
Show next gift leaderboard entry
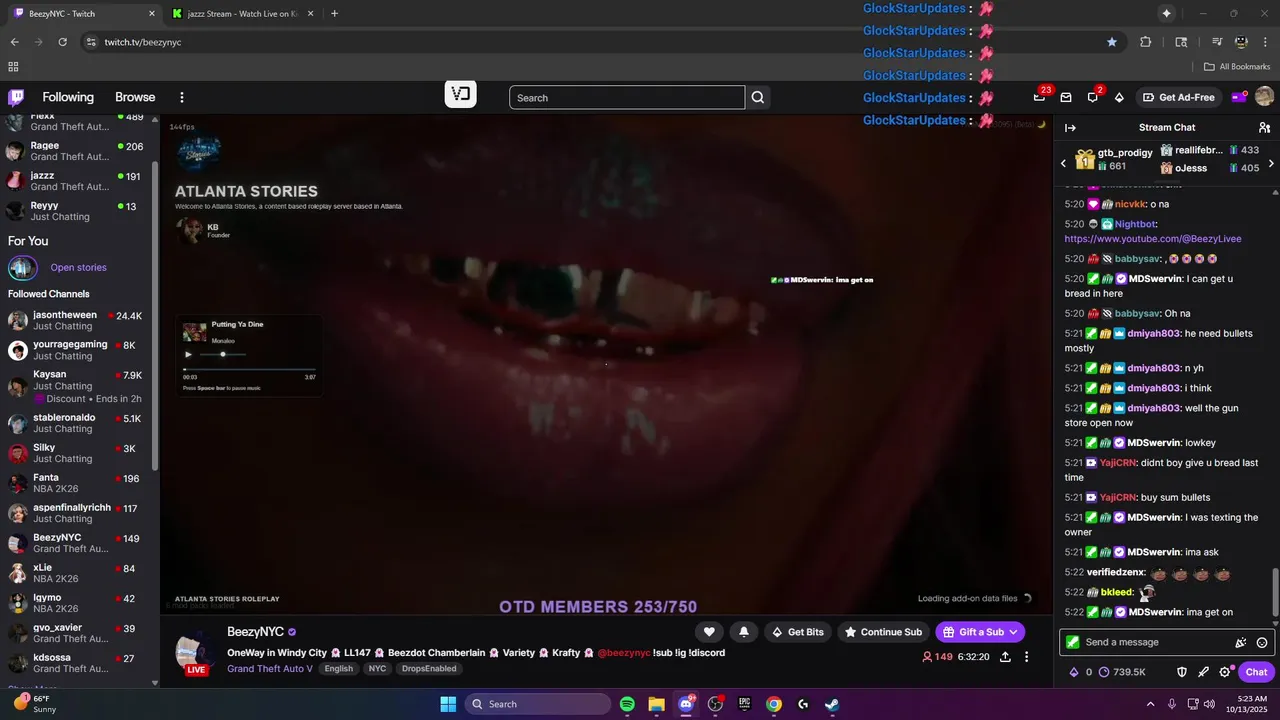pos(1271,163)
